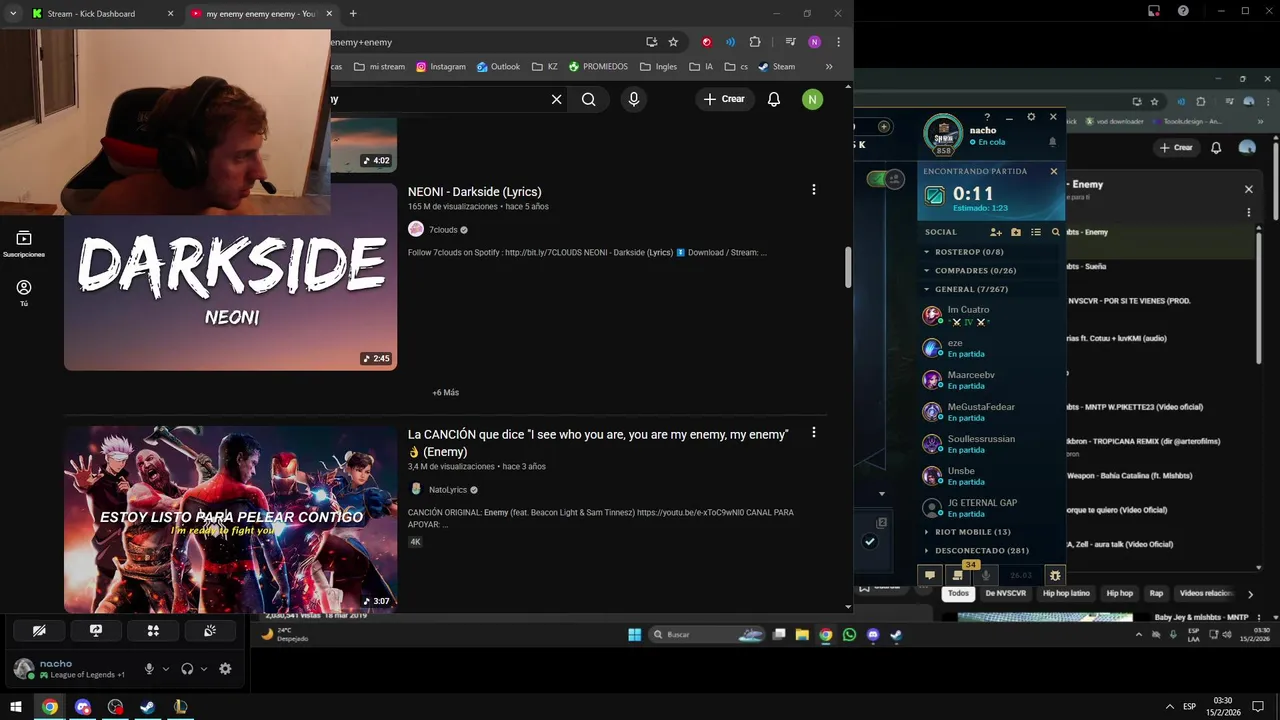Open the DARKSIDE NEONI video thumbnail

click(x=230, y=277)
